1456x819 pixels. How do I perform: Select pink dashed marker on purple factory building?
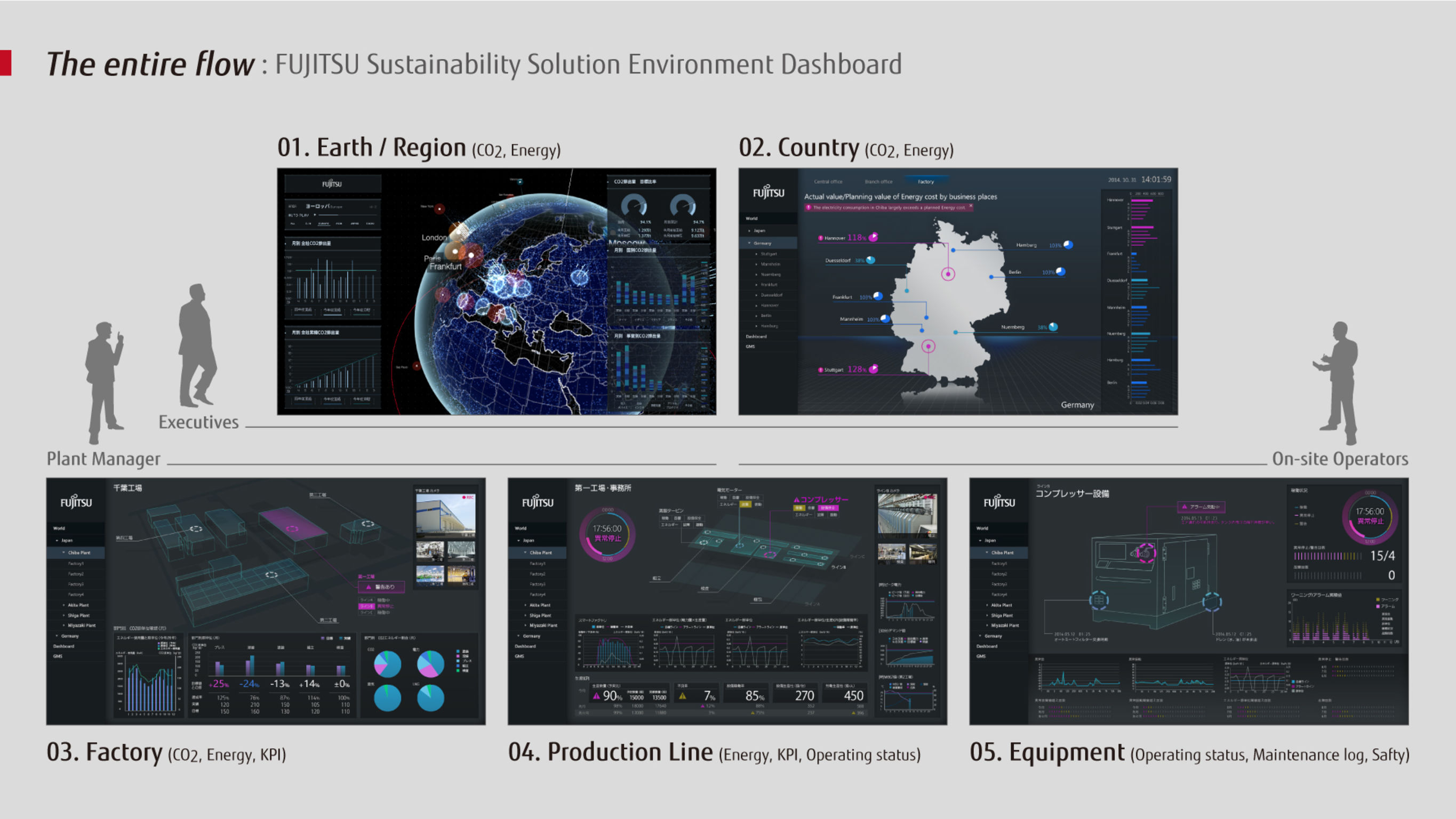coord(292,529)
